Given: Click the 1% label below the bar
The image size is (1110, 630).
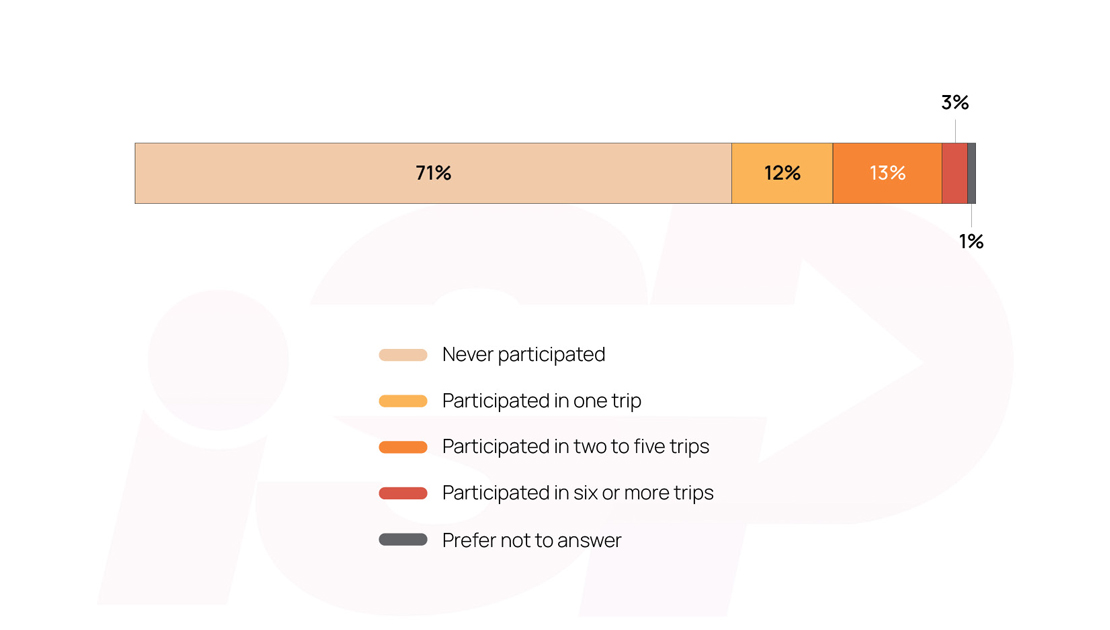Looking at the screenshot, I should (x=971, y=241).
